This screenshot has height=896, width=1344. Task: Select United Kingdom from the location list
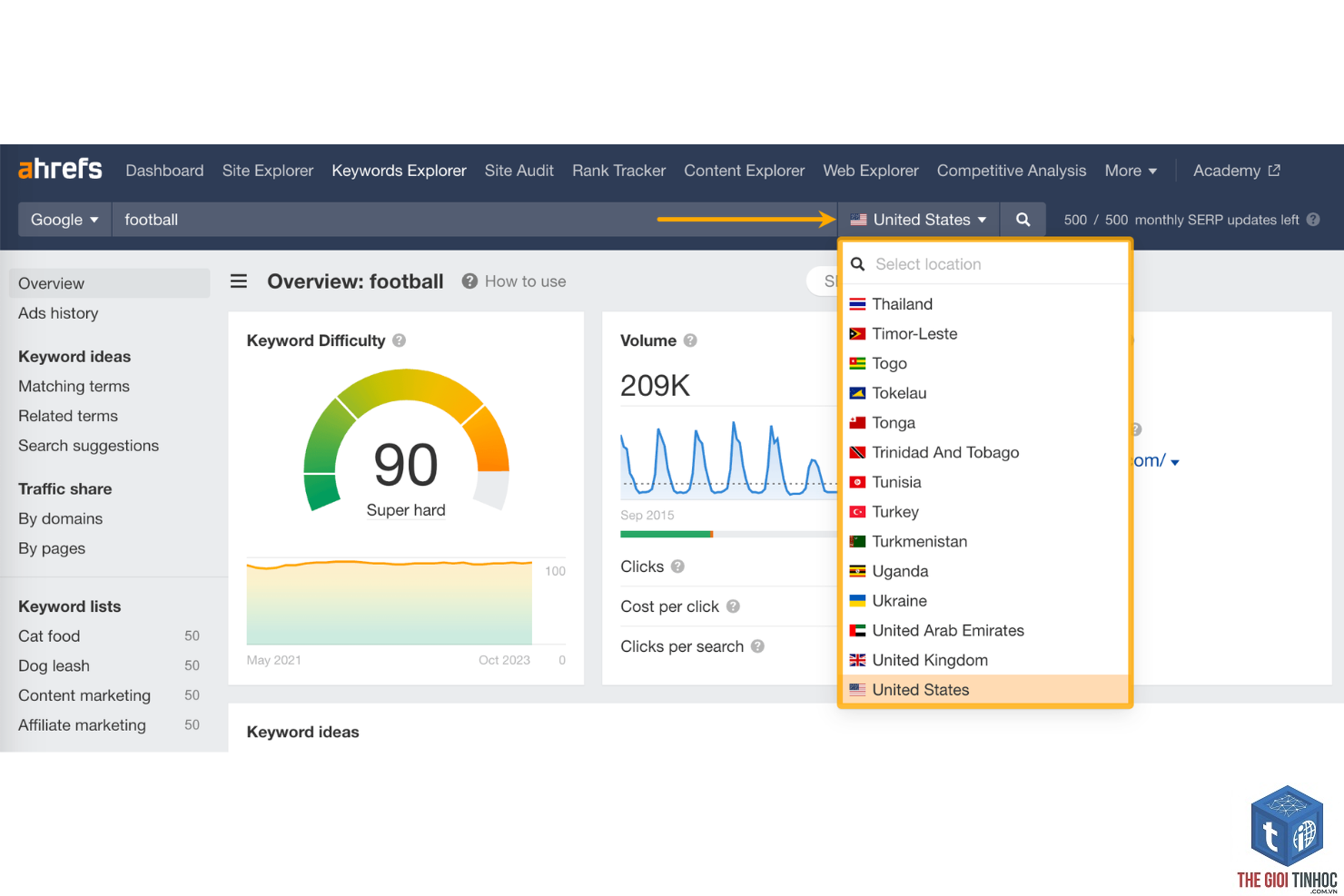(985, 660)
